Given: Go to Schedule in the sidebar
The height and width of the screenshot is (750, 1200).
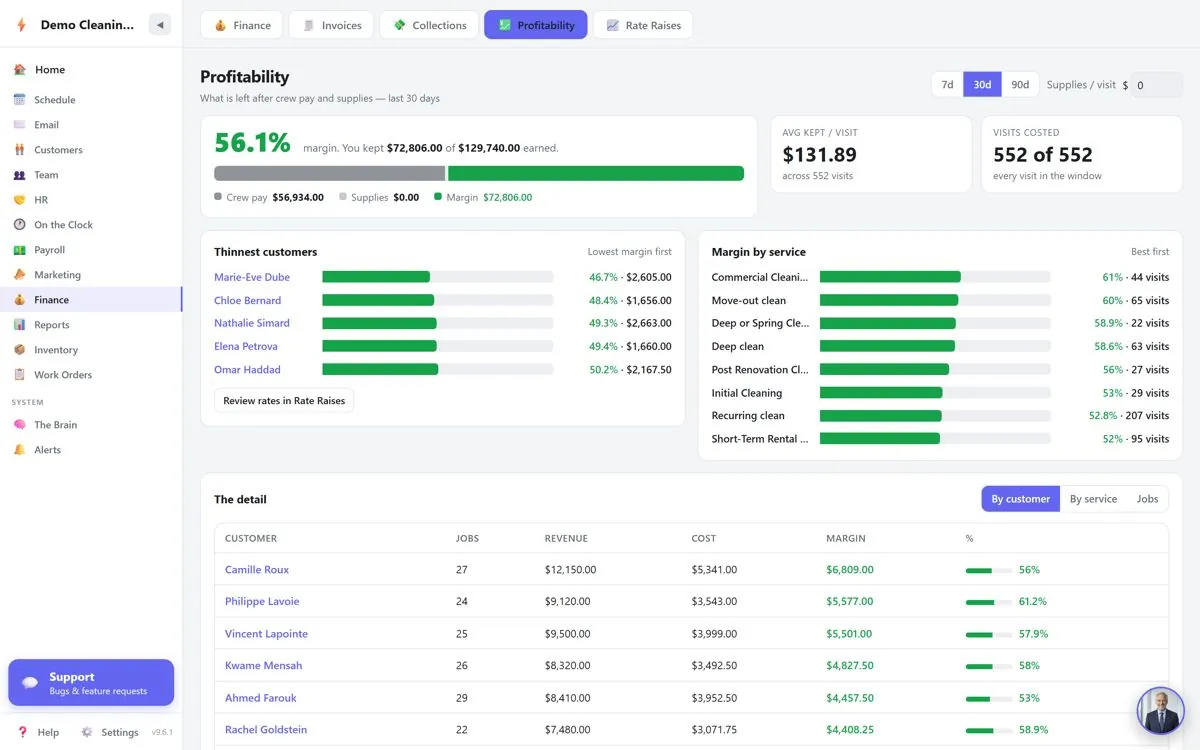Looking at the screenshot, I should click(x=91, y=100).
